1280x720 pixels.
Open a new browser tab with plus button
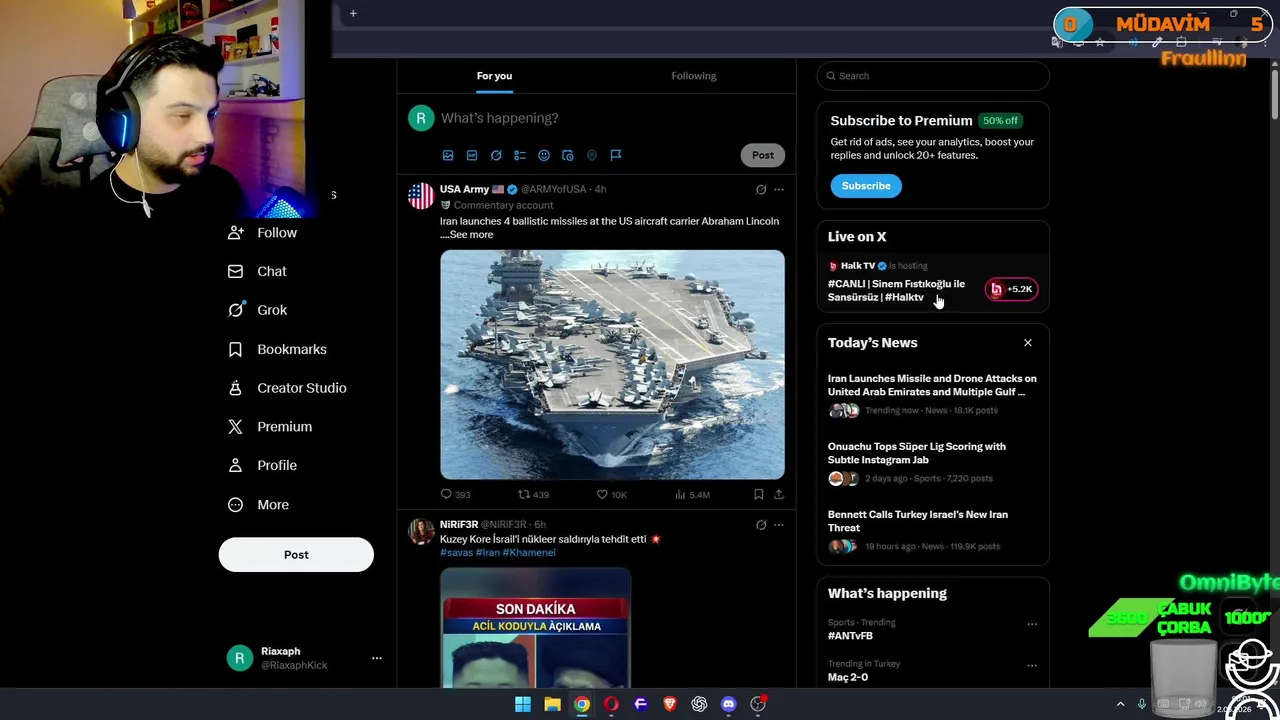(353, 14)
